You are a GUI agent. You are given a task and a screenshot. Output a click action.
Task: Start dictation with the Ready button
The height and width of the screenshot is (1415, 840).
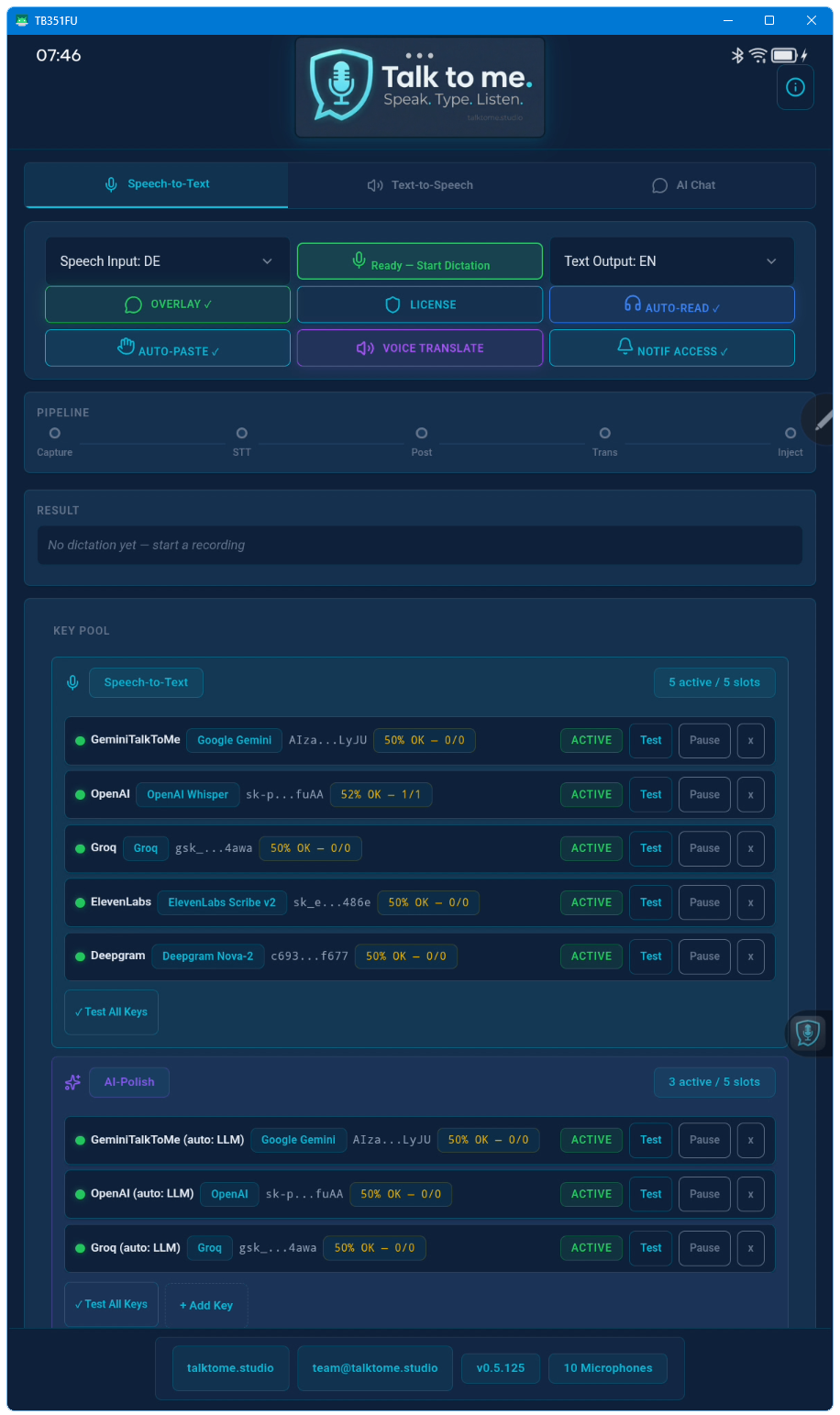[420, 261]
